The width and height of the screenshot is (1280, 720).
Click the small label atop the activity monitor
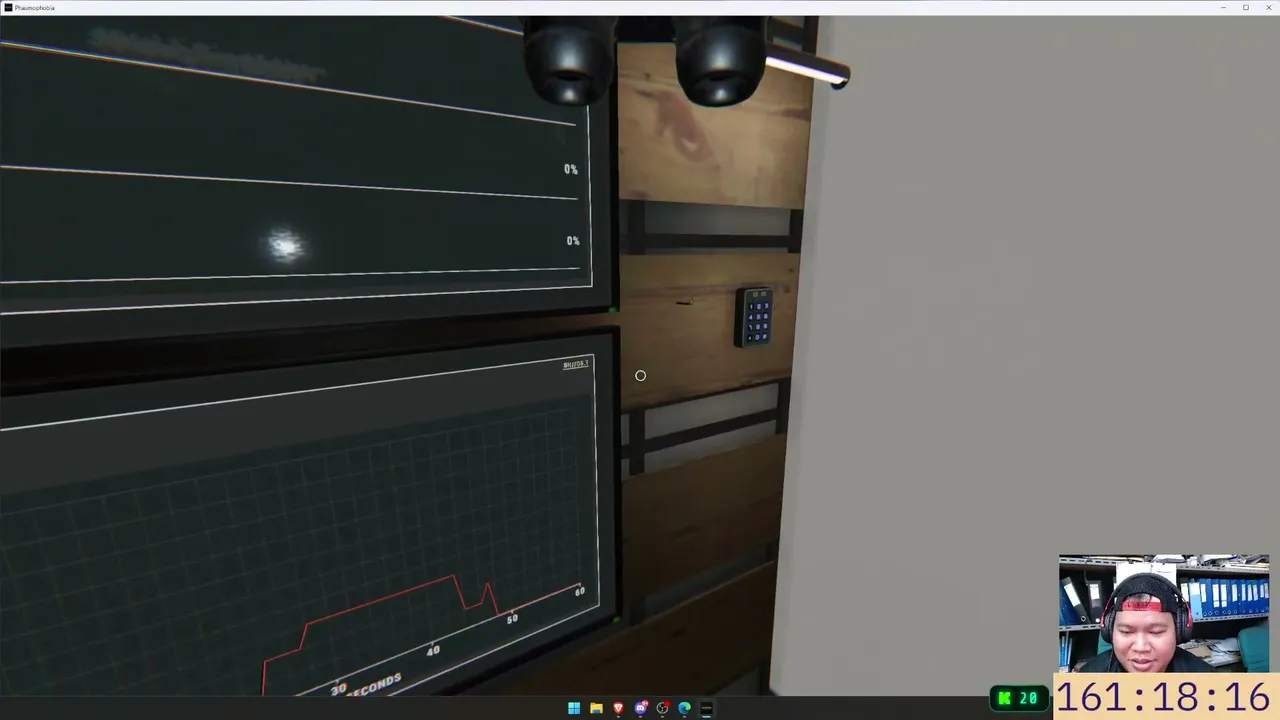tap(576, 364)
